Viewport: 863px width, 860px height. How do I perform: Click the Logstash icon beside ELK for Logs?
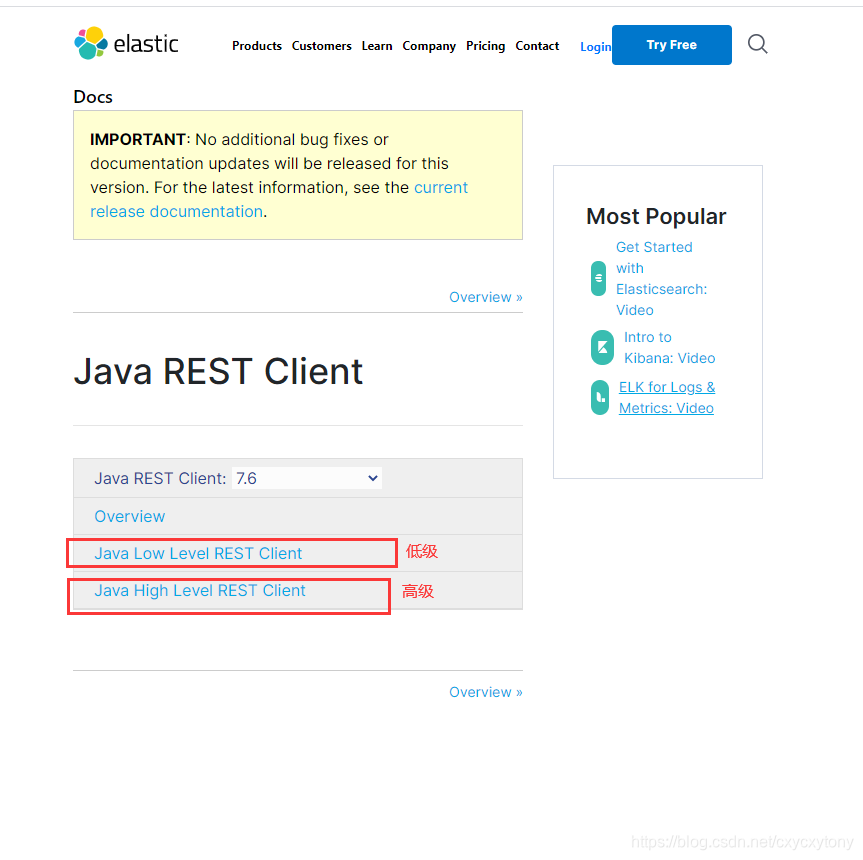point(600,397)
